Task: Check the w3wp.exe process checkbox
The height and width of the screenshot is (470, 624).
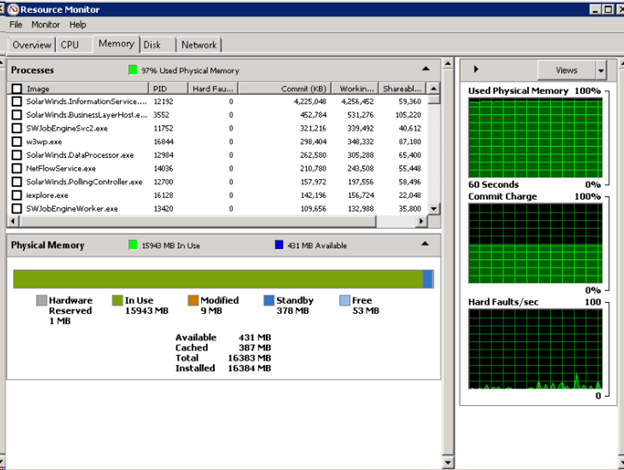Action: click(x=17, y=142)
